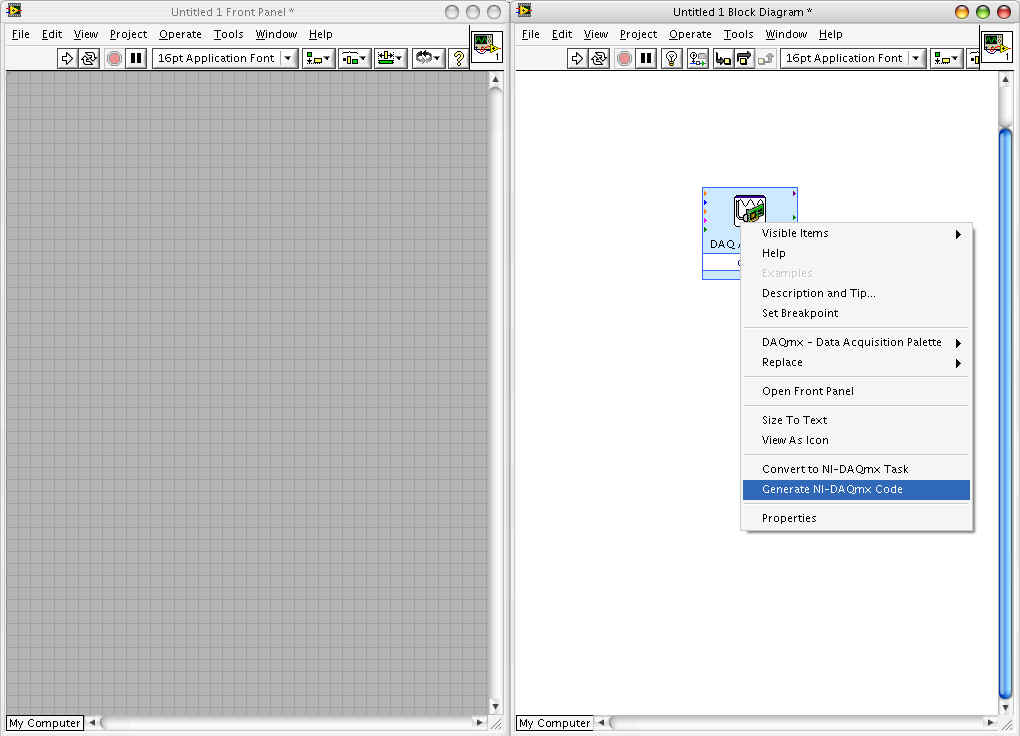Click VI icon pane in Front Panel

[487, 47]
